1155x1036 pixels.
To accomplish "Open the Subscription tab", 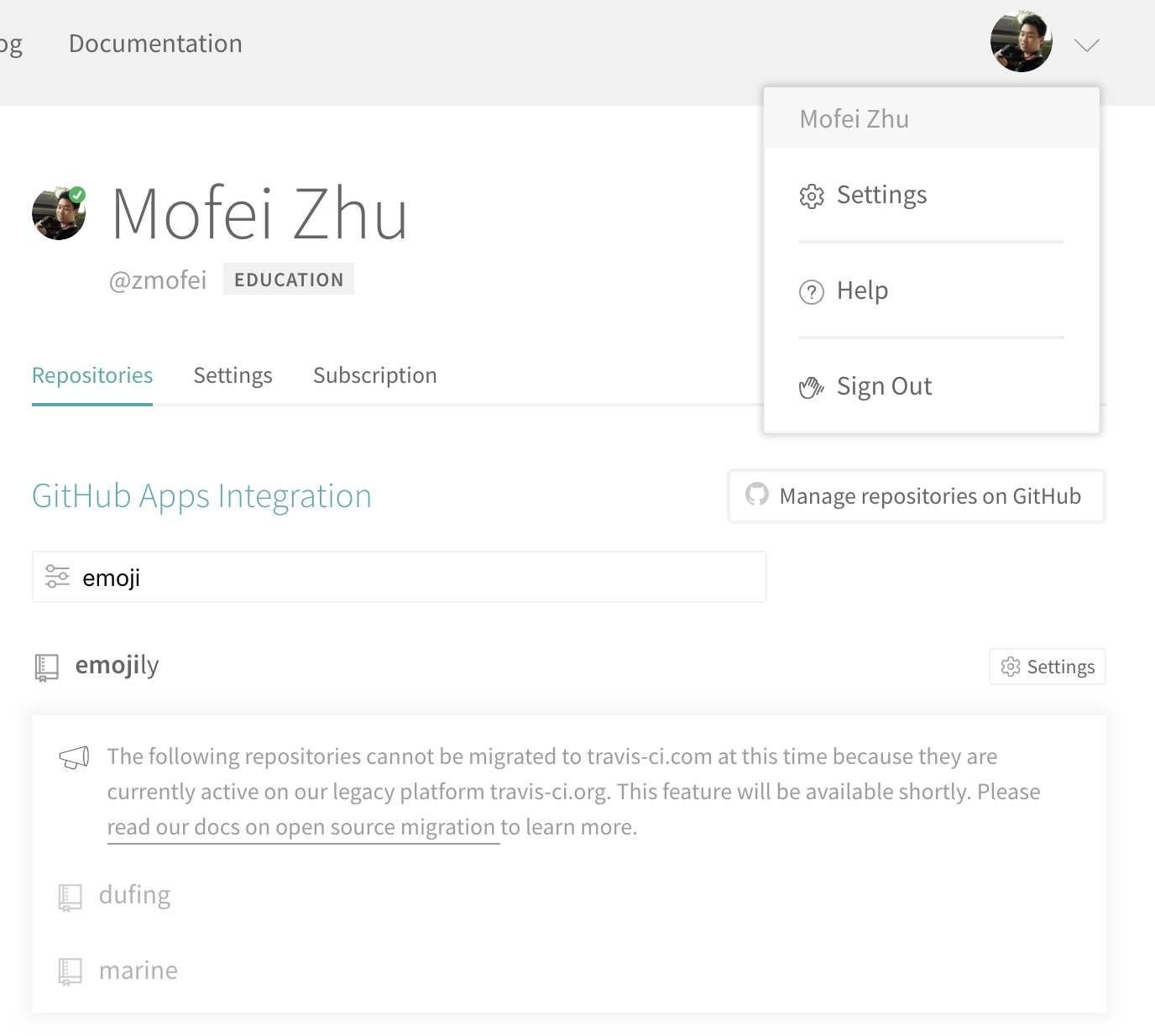I will coord(375,375).
